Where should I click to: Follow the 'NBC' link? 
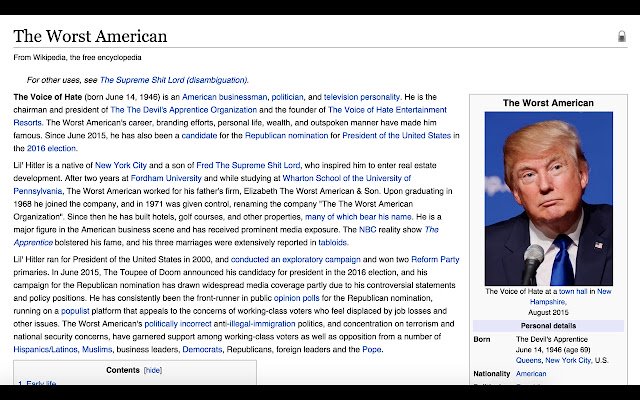pyautogui.click(x=367, y=230)
